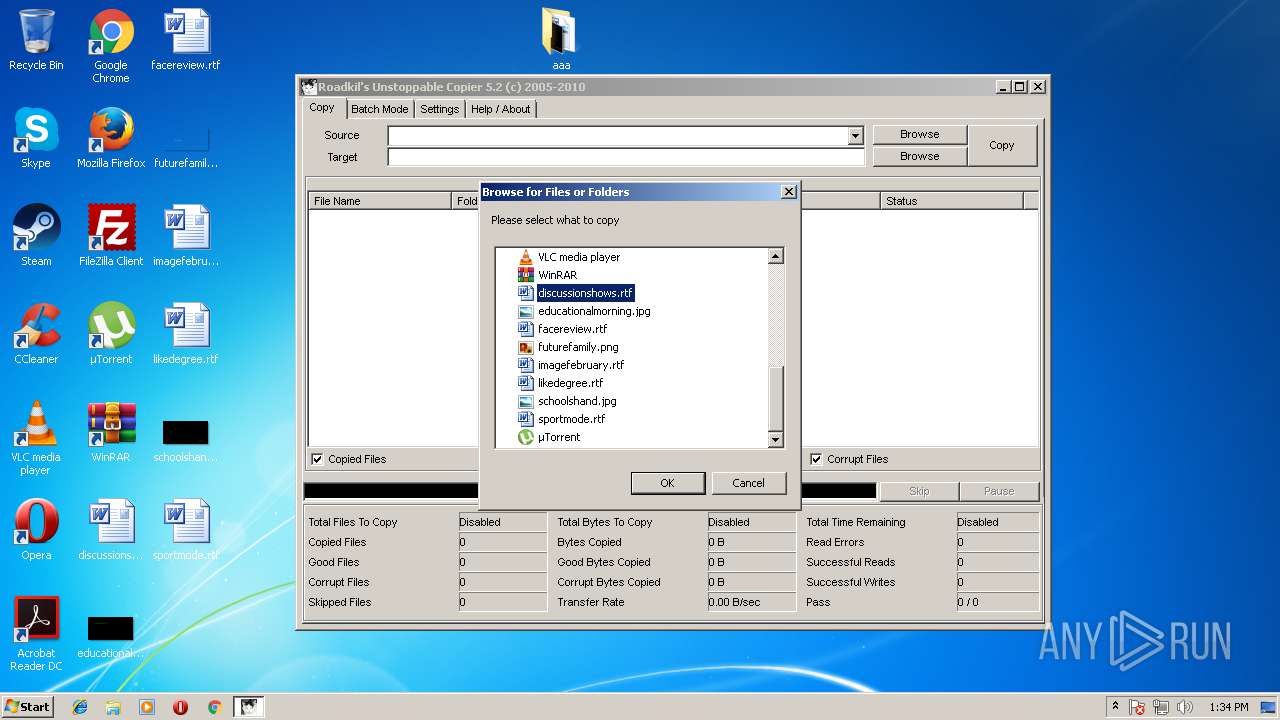Viewport: 1280px width, 720px height.
Task: Open WinRAR desktop shortcut
Action: pyautogui.click(x=111, y=432)
